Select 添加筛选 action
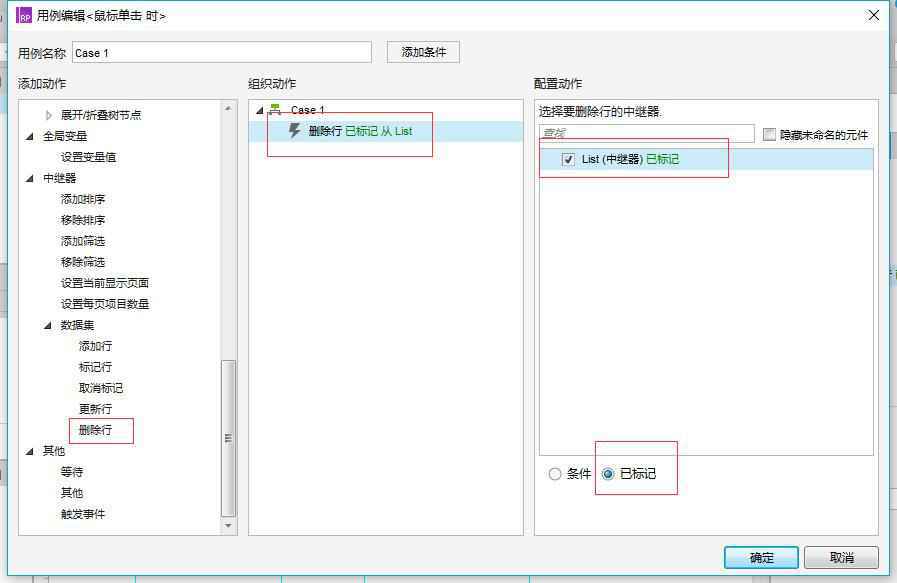This screenshot has height=583, width=897. 83,241
